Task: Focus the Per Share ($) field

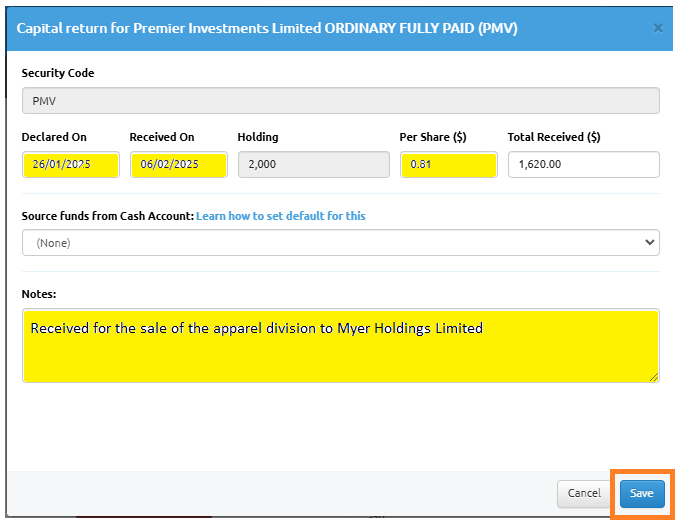Action: tap(448, 164)
